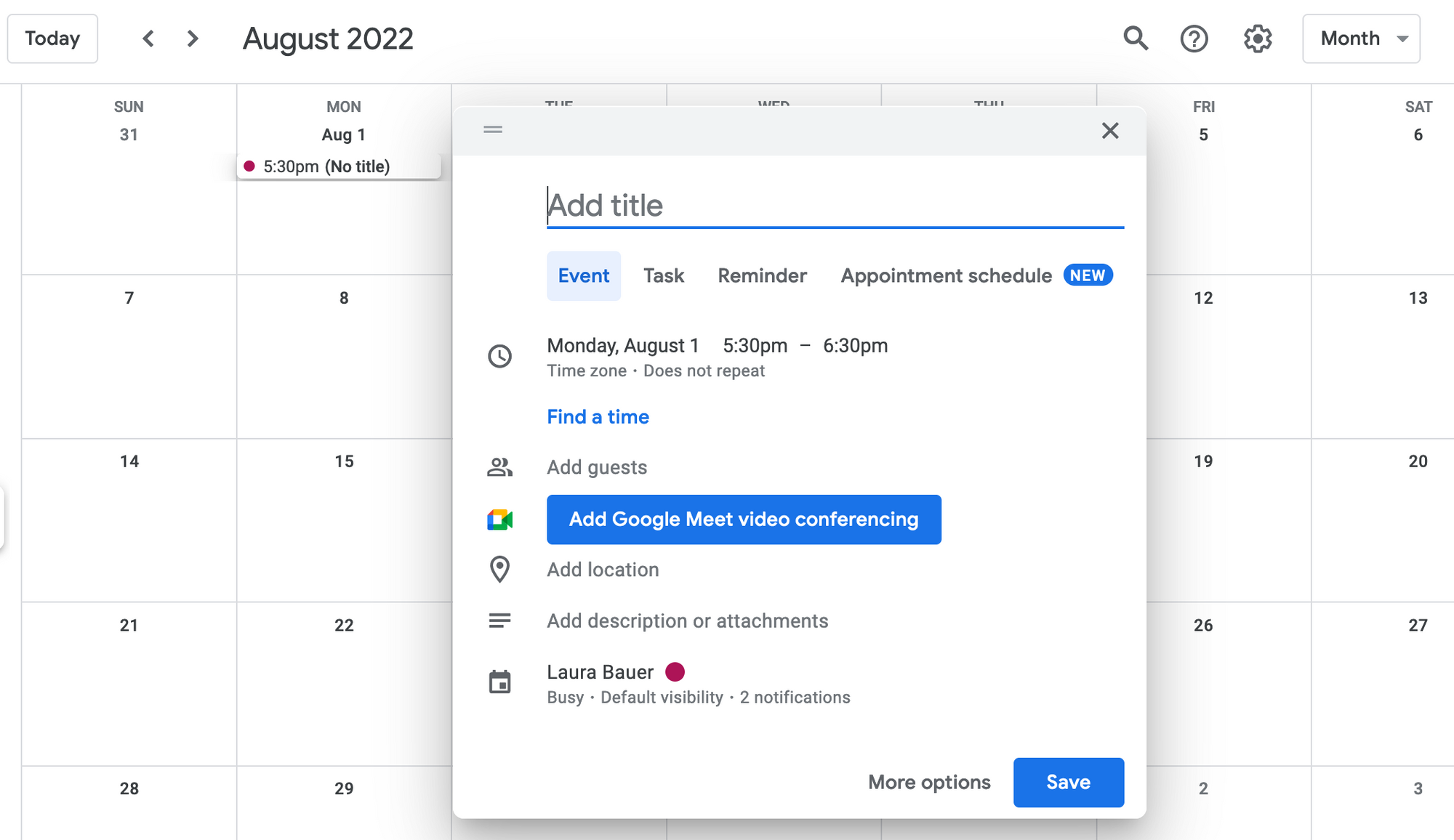Click the Save button

coord(1067,782)
